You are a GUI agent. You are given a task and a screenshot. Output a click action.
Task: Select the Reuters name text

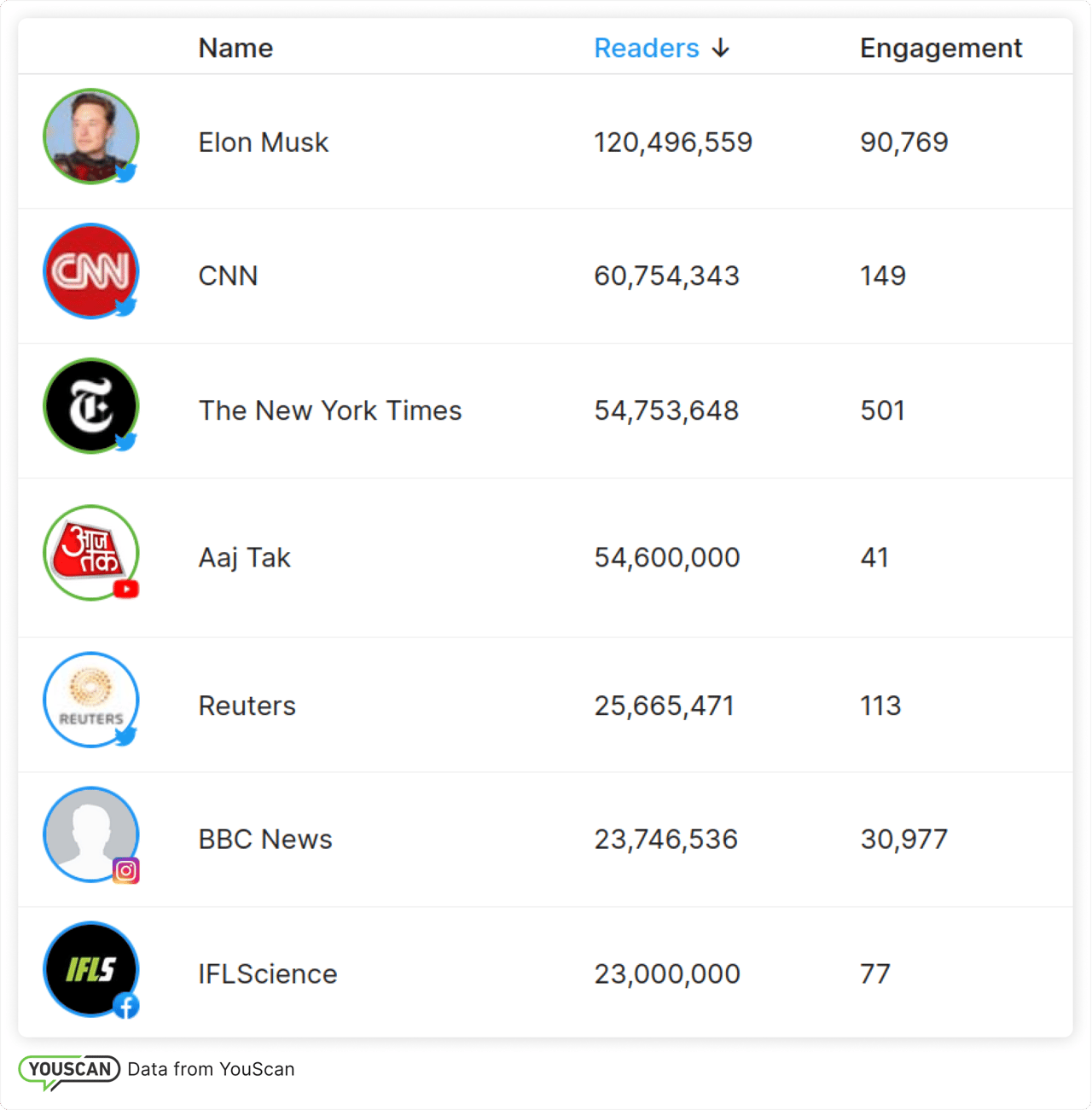(x=247, y=706)
